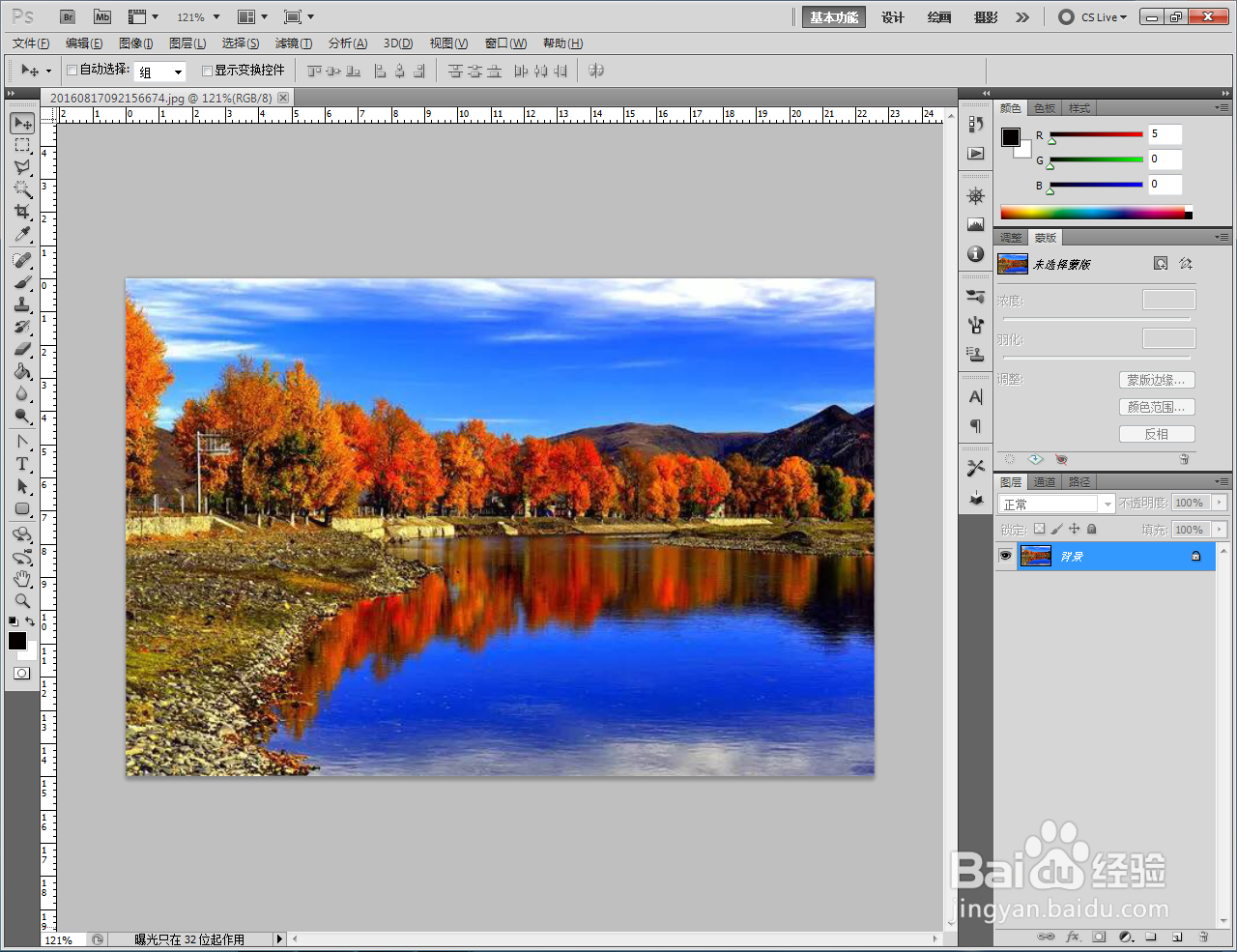Open the Character panel icon
This screenshot has height=952, width=1237.
[976, 396]
